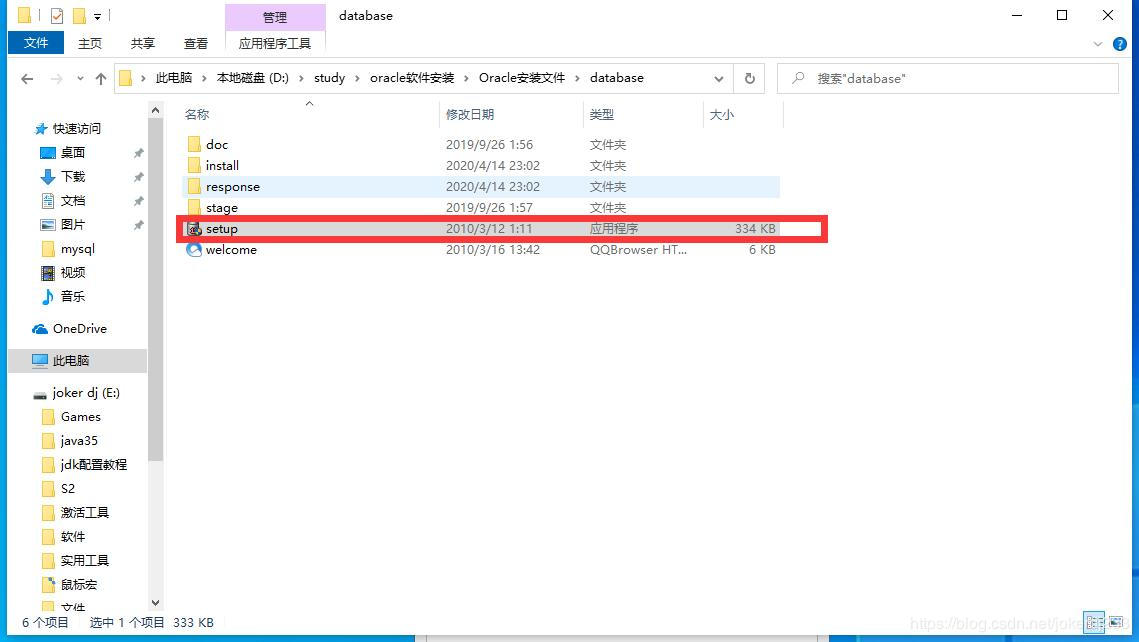Click the Properties checkmark quick access icon
The height and width of the screenshot is (642, 1139).
click(57, 15)
